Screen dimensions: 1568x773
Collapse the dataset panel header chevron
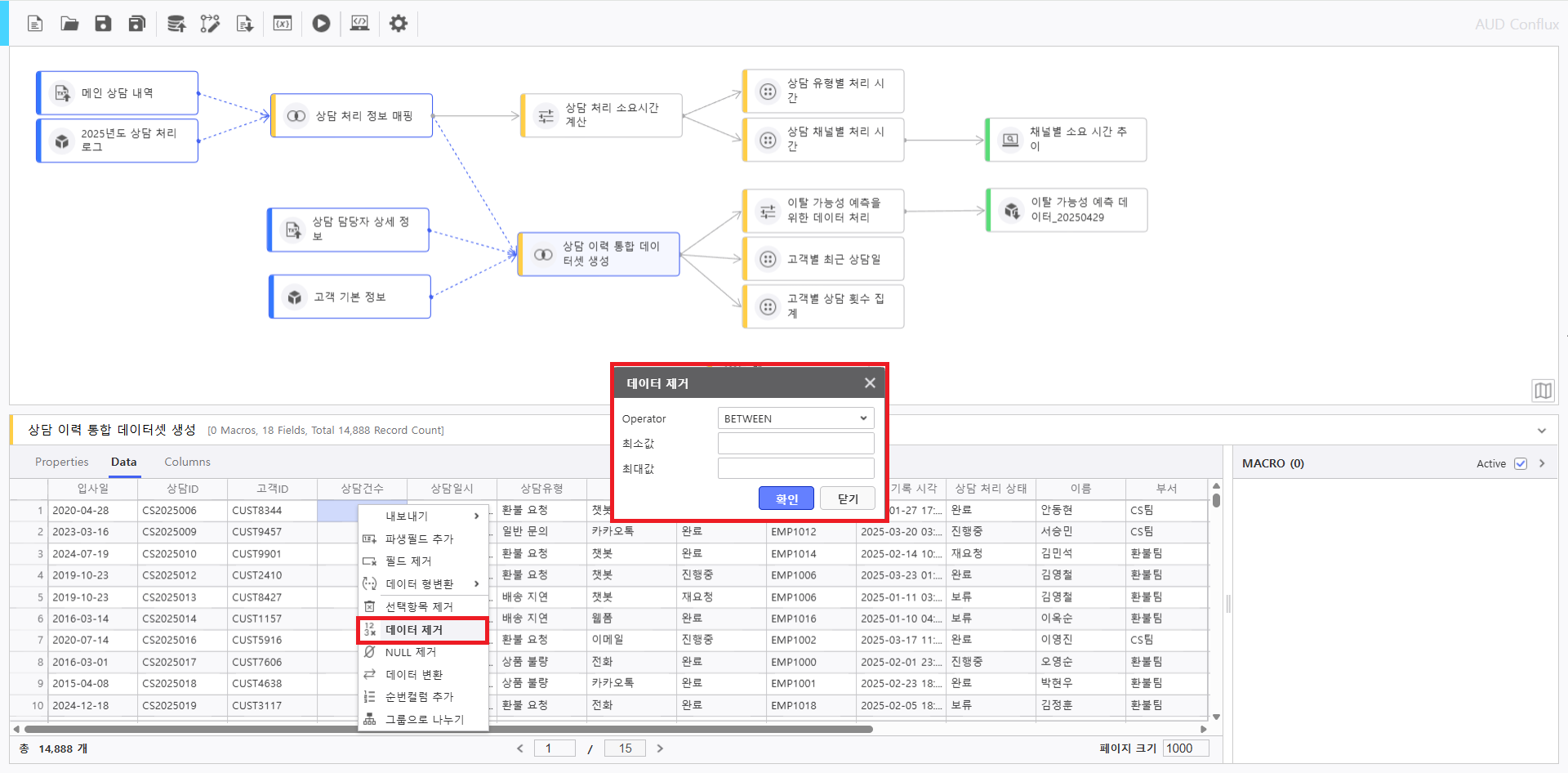(x=1541, y=431)
